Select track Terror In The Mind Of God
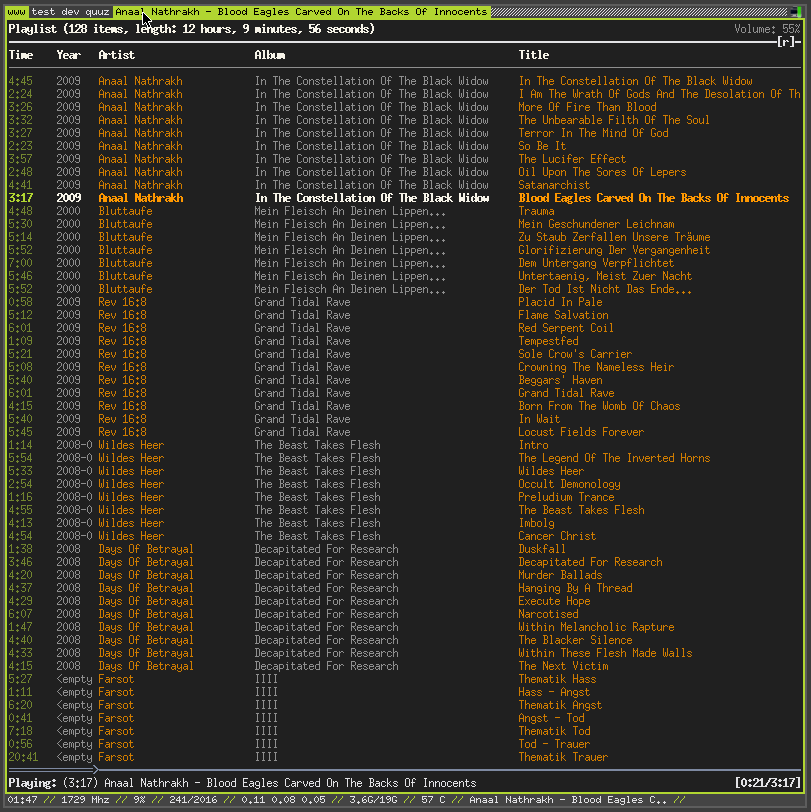Viewport: 811px width, 812px height. [593, 133]
